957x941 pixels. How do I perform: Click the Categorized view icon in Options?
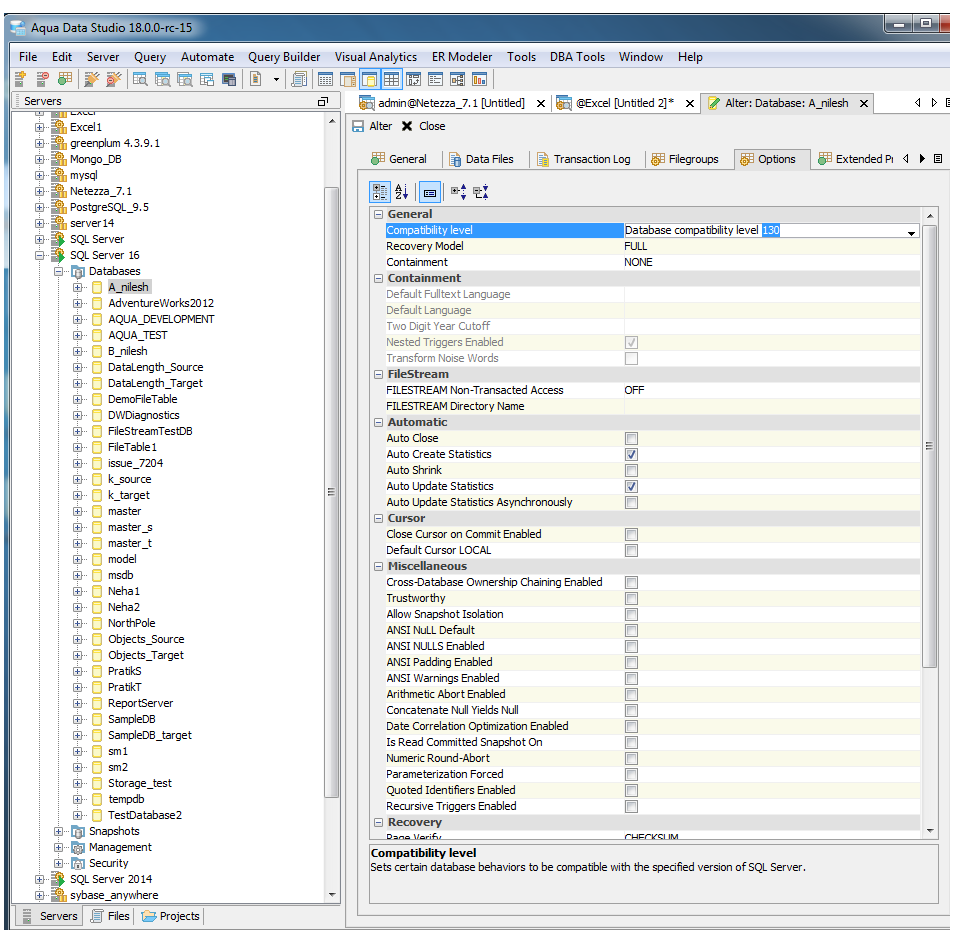[x=380, y=192]
